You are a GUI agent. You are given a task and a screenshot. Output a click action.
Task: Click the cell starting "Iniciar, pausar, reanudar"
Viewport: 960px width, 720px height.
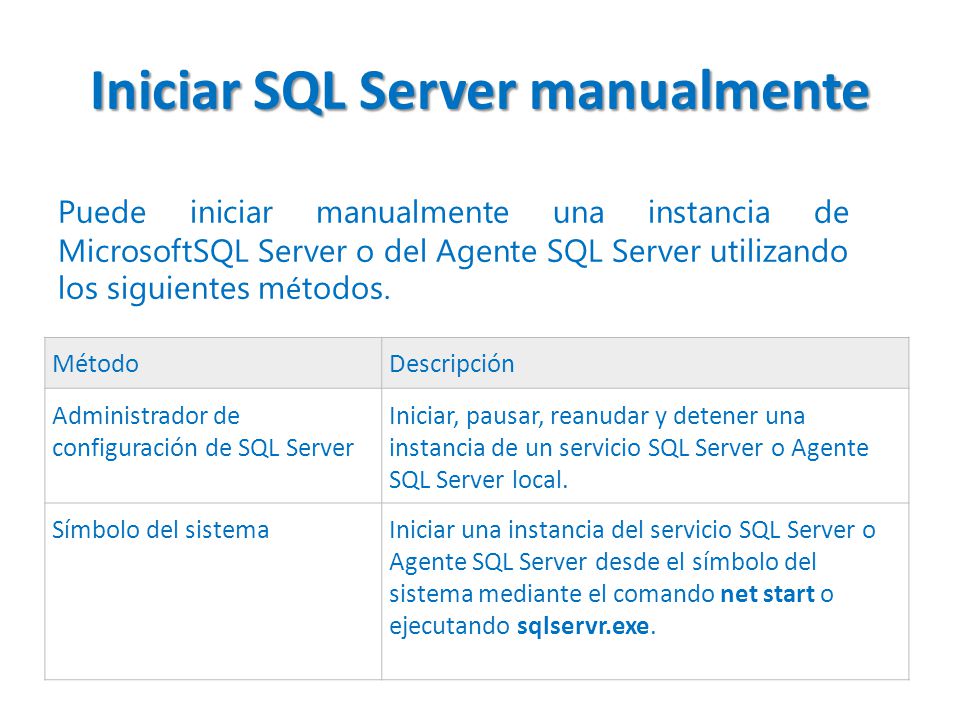[645, 446]
